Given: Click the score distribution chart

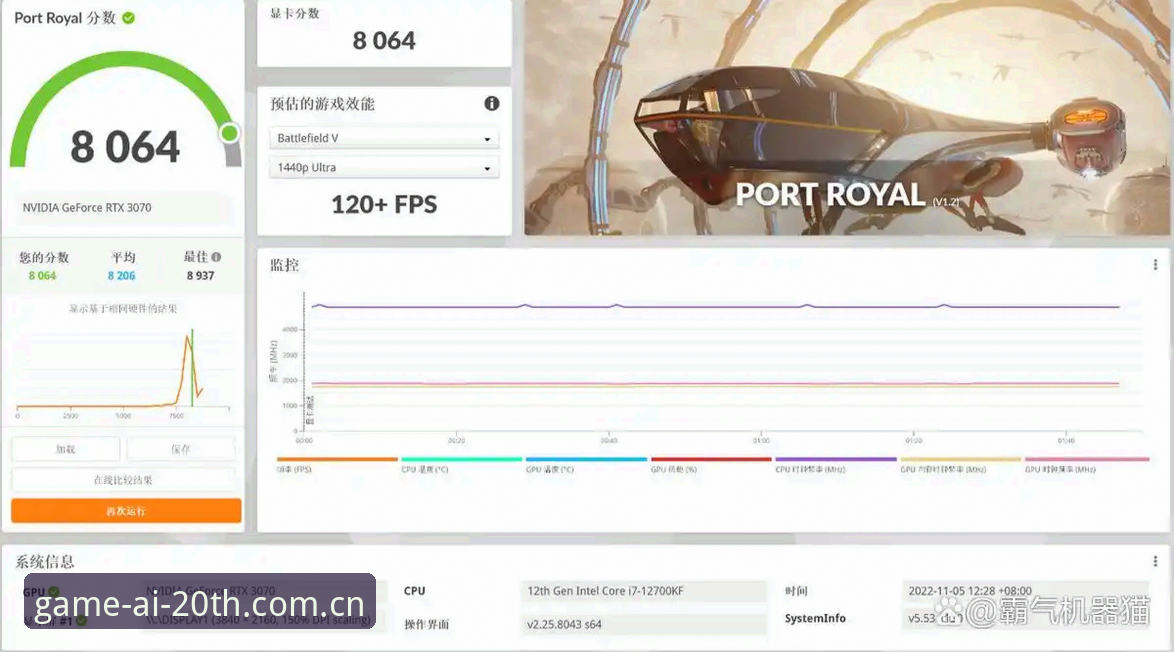Looking at the screenshot, I should [x=123, y=371].
